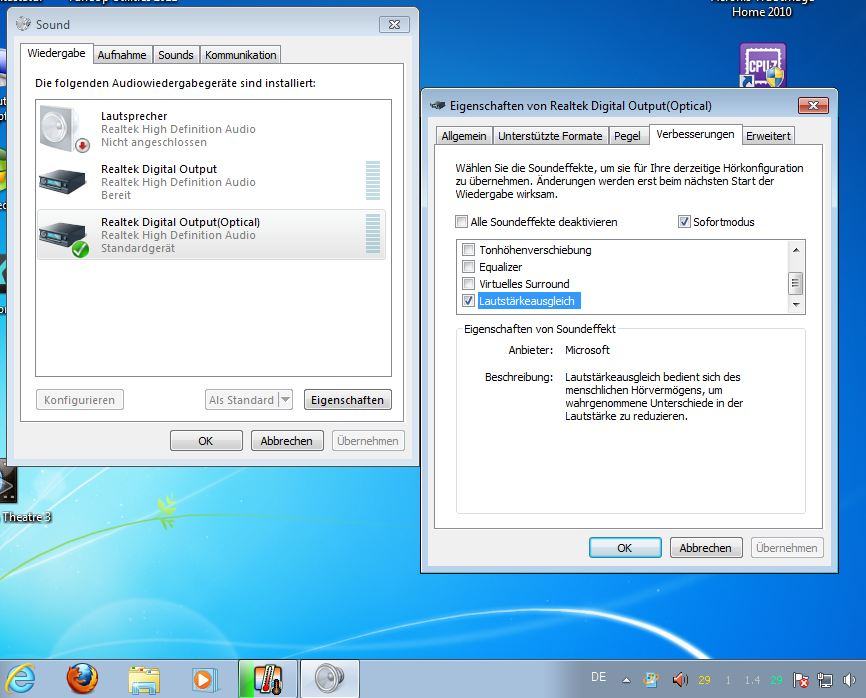
Task: Uncheck the Sofortmodus checkbox
Action: coord(684,221)
